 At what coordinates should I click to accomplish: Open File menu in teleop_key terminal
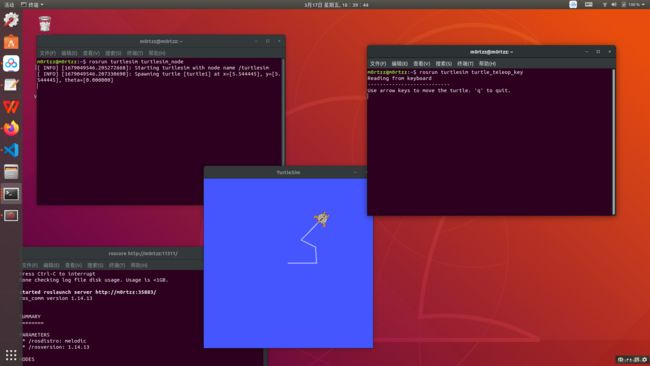tap(378, 63)
